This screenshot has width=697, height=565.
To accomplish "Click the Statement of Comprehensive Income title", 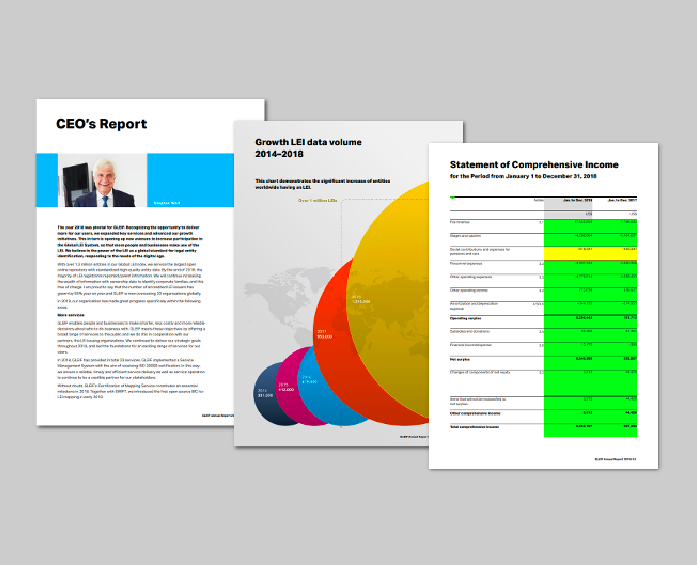I will [534, 164].
